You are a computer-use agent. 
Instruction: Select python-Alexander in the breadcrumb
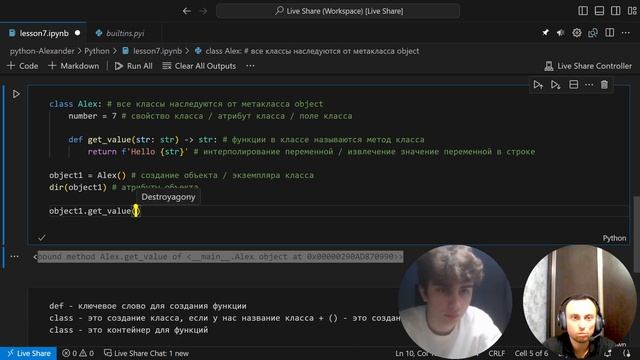(x=42, y=51)
